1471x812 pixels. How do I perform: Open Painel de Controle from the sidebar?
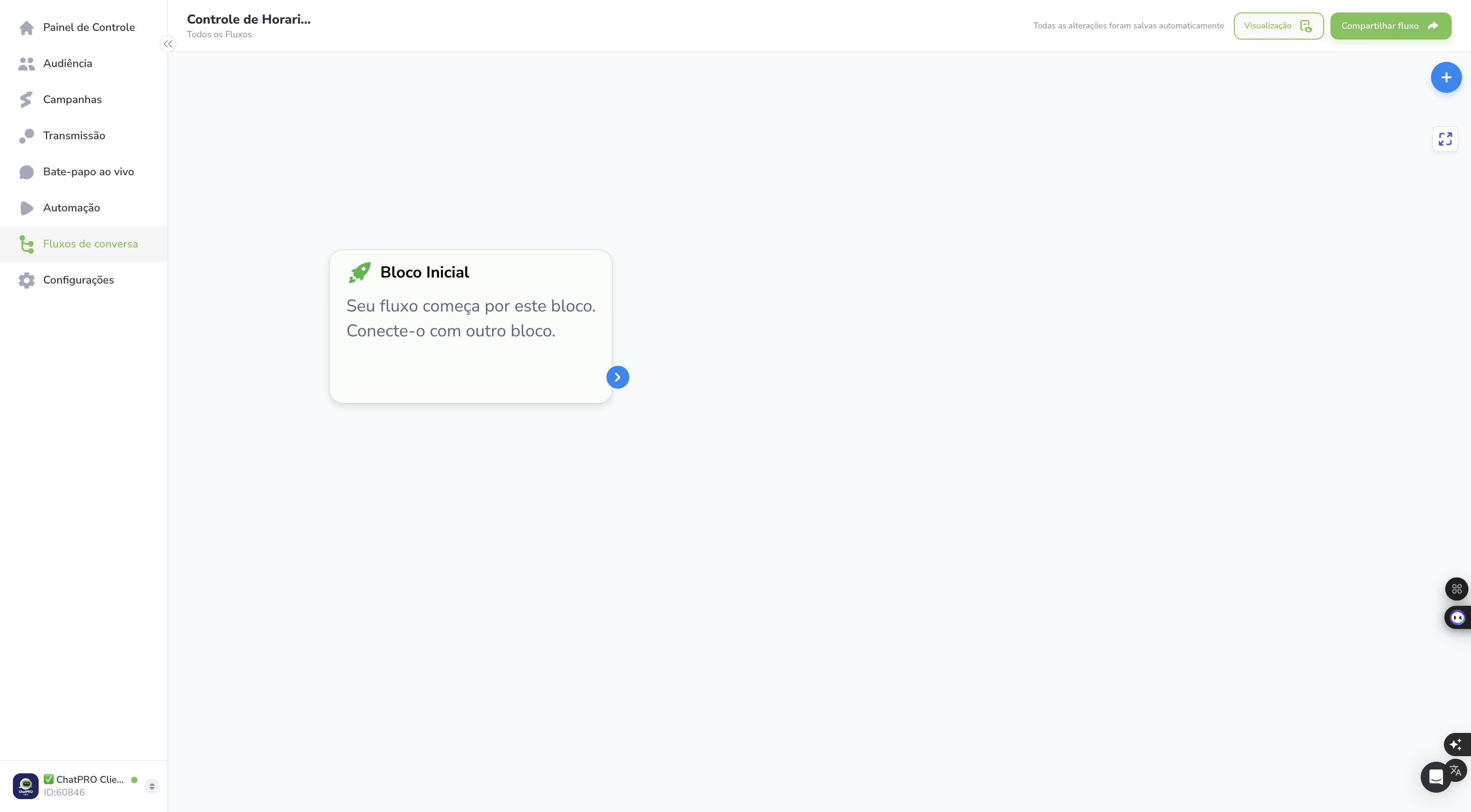pos(83,27)
